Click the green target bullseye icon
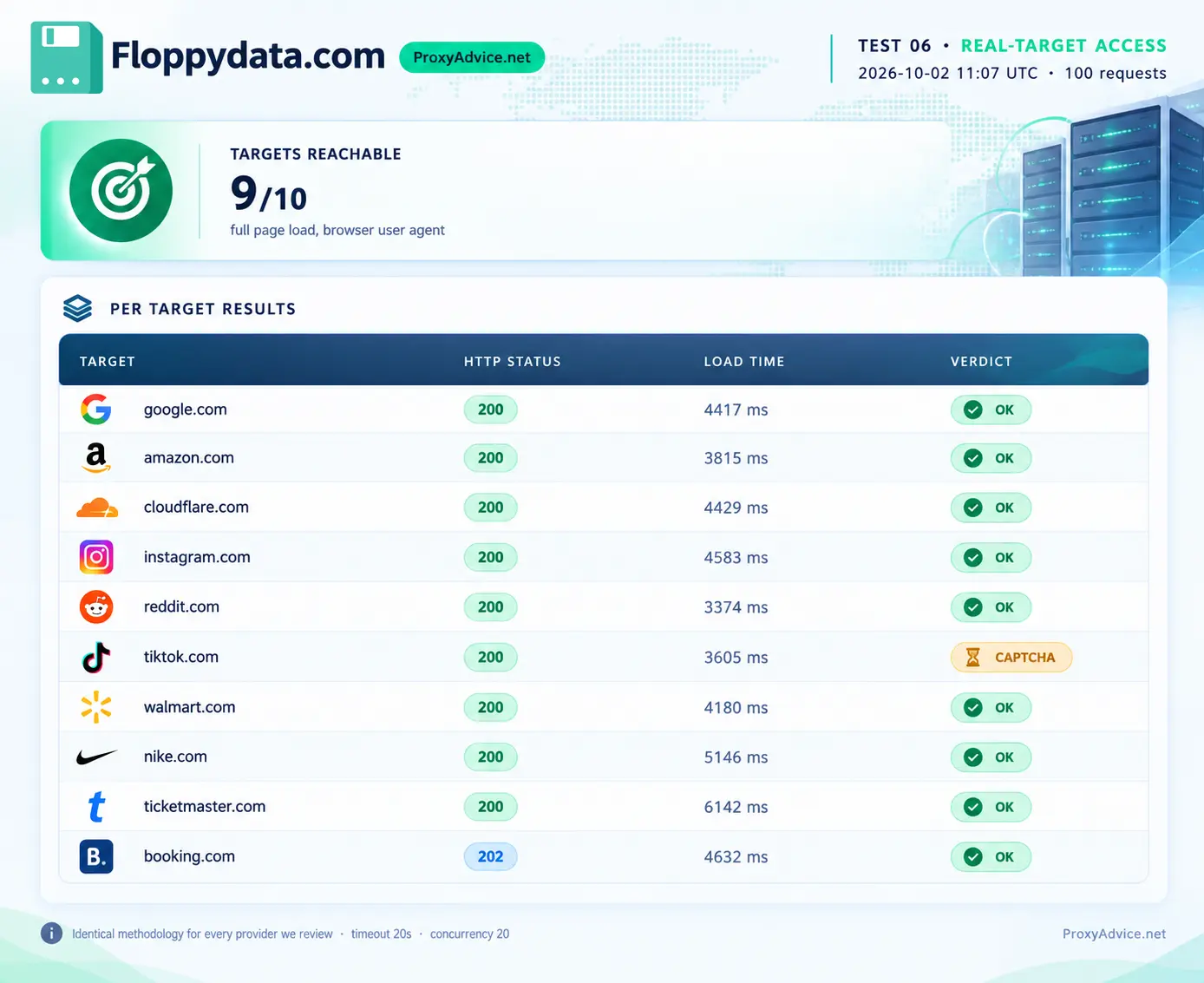The image size is (1204, 983). click(x=121, y=191)
